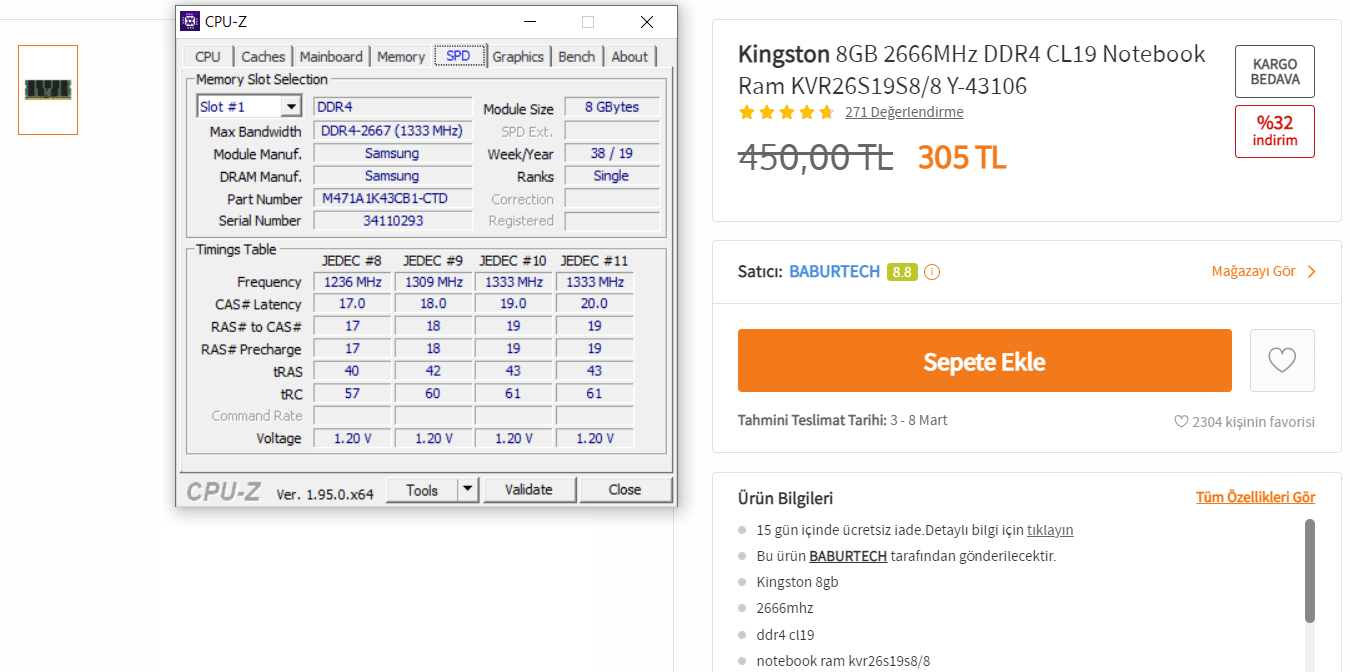Viewport: 1350px width, 672px height.
Task: Open the About tab
Action: coord(629,57)
